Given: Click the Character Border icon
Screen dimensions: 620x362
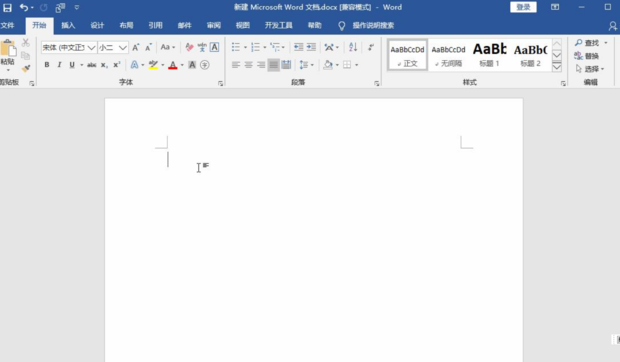Looking at the screenshot, I should 214,47.
